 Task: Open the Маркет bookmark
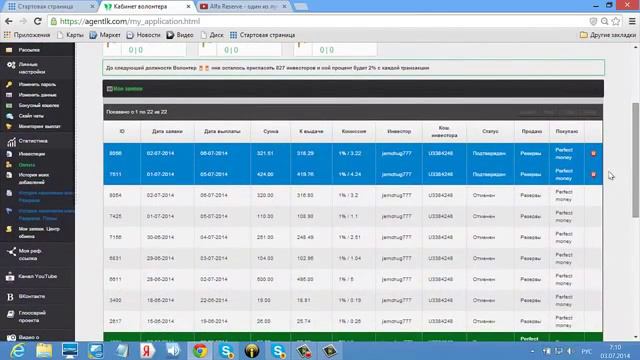pos(105,35)
